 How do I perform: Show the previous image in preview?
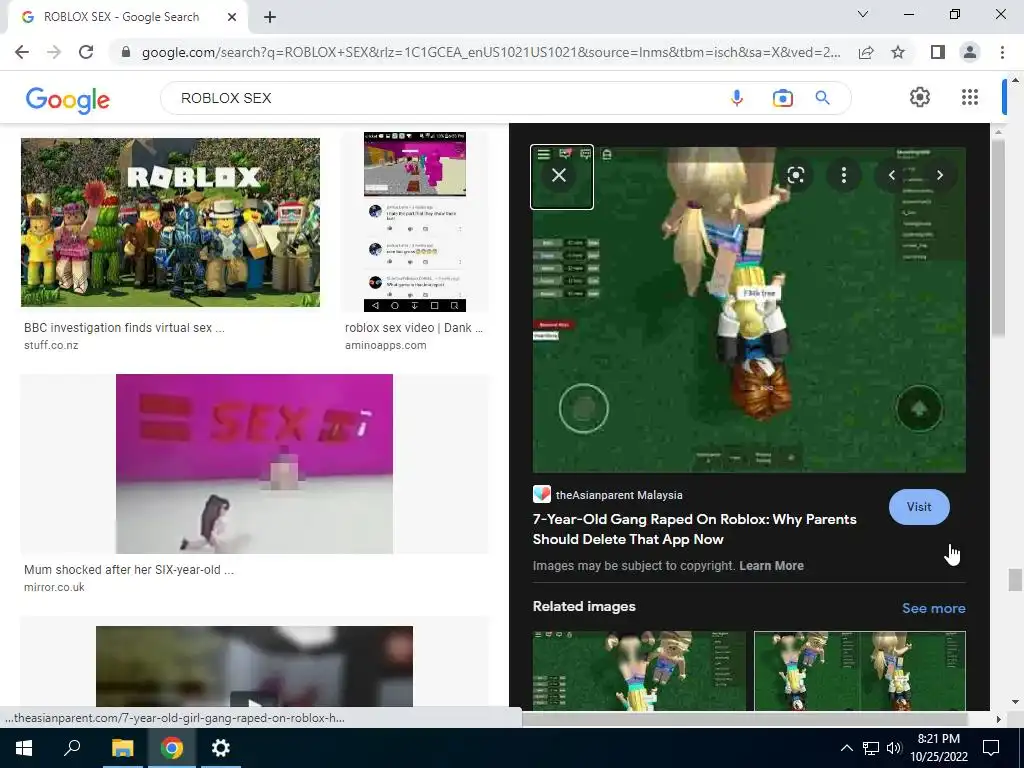click(x=891, y=175)
